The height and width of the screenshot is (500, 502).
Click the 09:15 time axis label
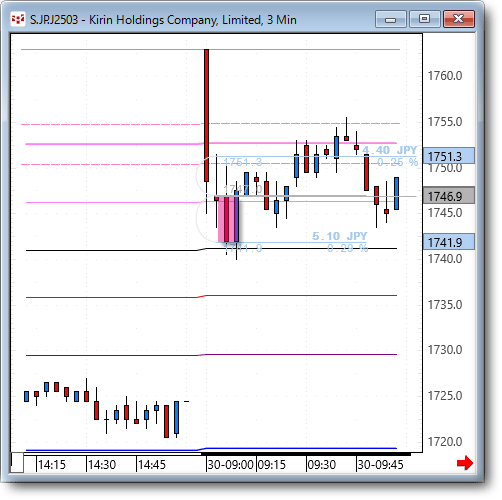272,465
